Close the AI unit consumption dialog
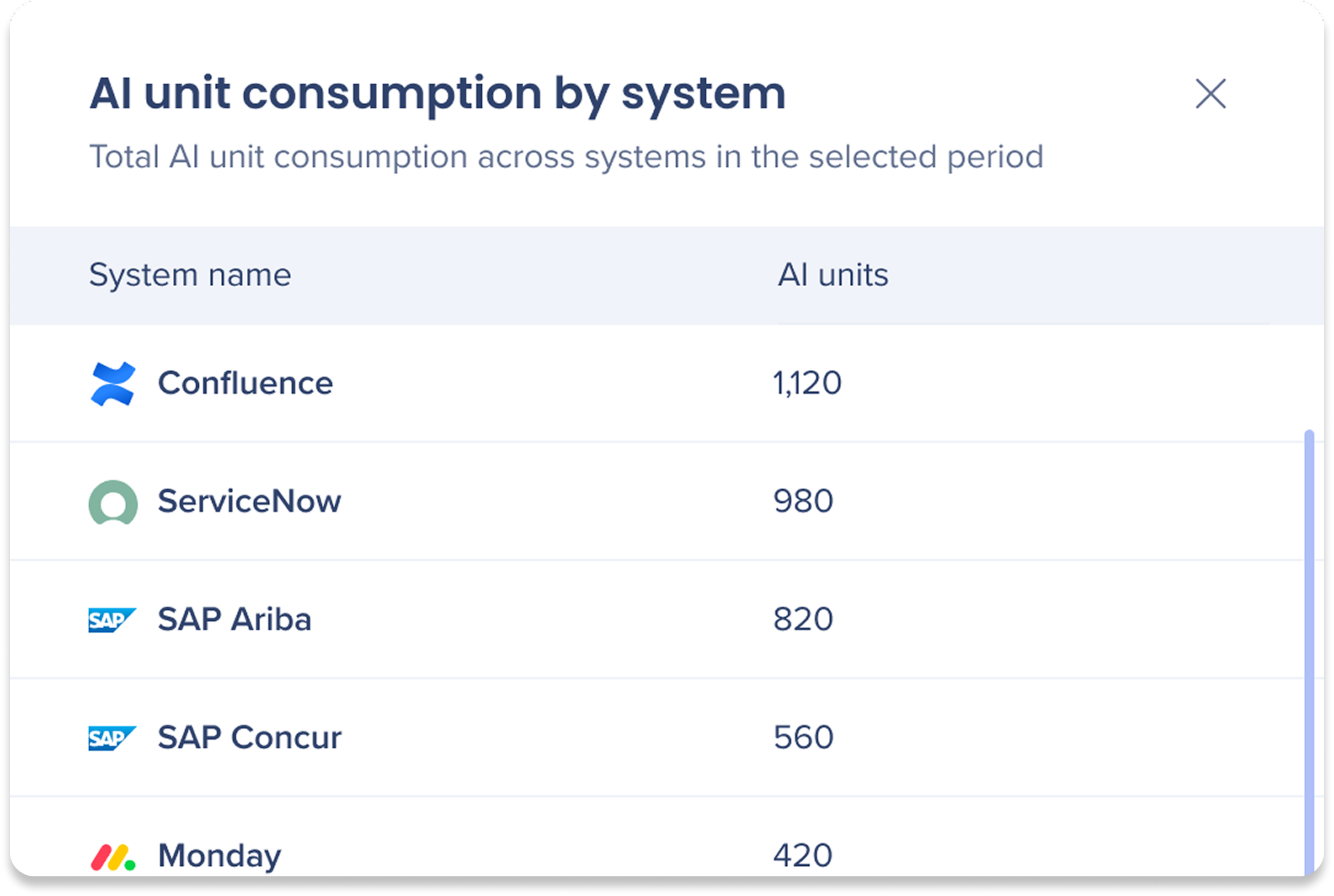 tap(1210, 94)
